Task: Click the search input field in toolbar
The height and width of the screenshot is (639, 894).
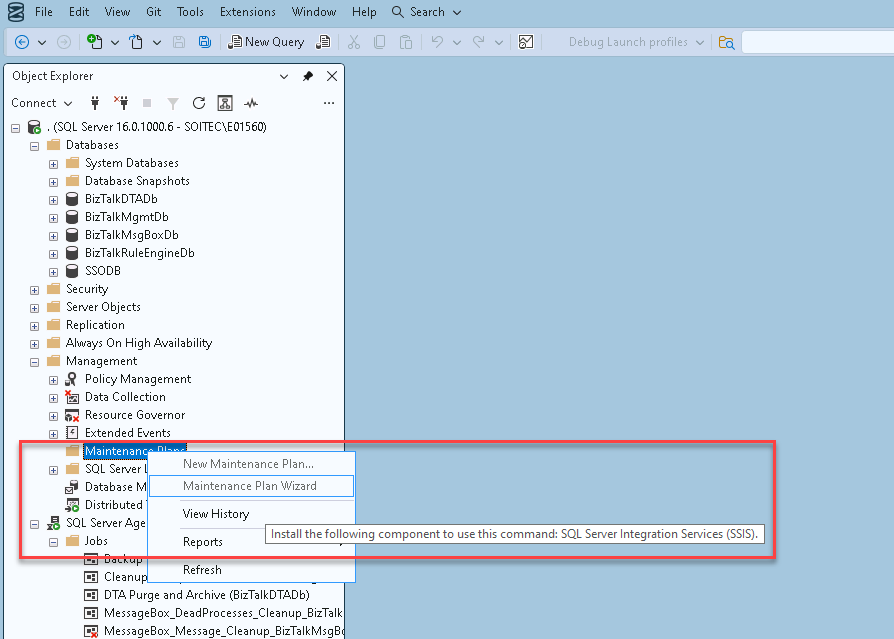Action: (818, 42)
